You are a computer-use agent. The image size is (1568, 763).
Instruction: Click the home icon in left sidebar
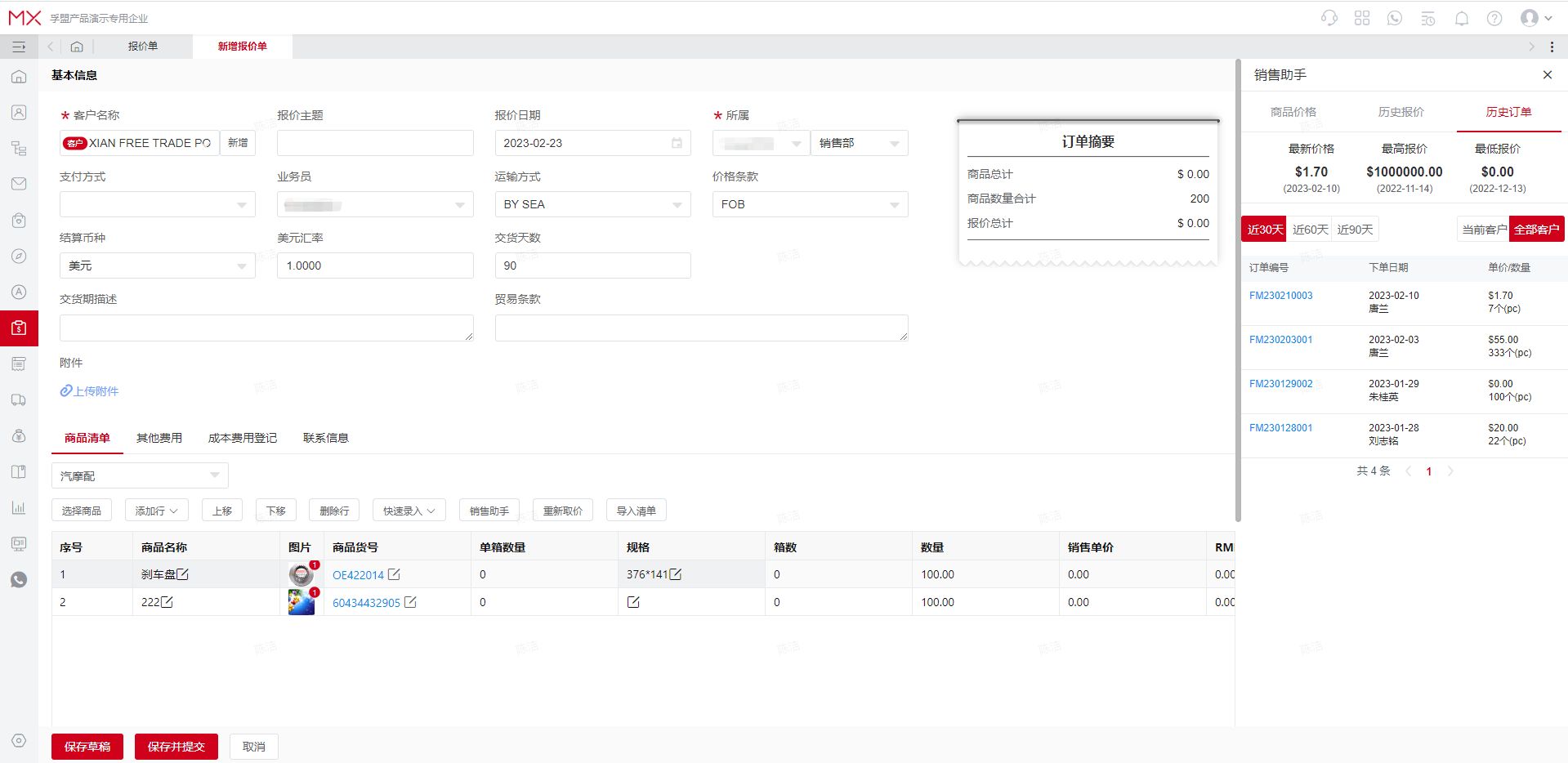click(x=18, y=77)
